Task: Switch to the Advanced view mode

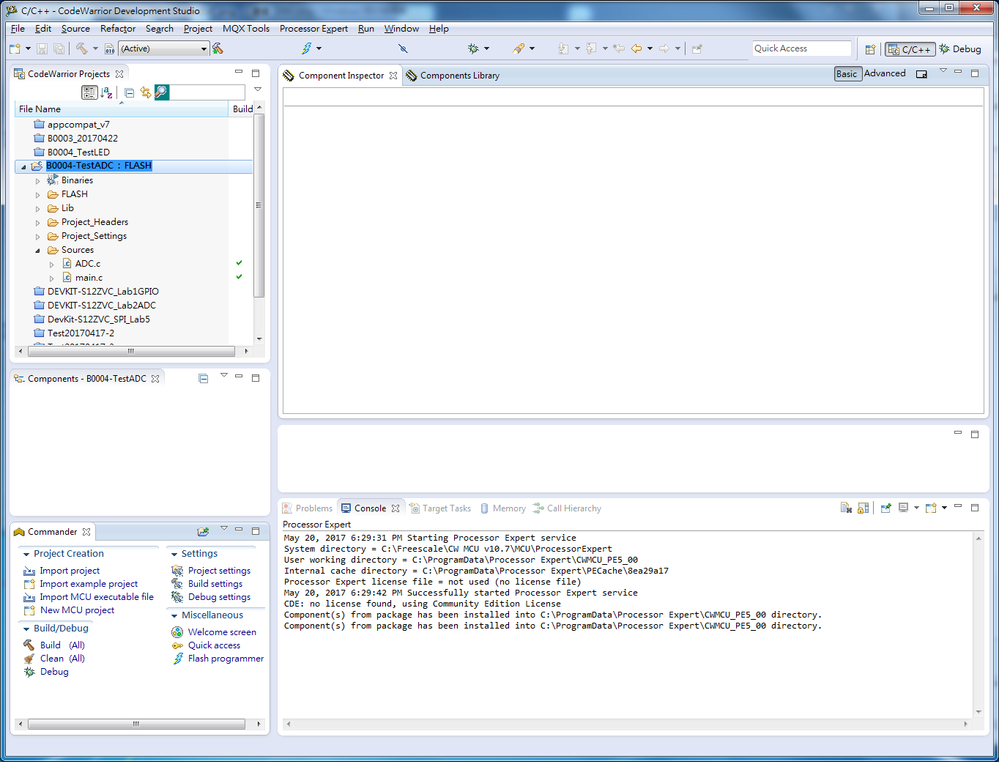Action: coord(885,74)
